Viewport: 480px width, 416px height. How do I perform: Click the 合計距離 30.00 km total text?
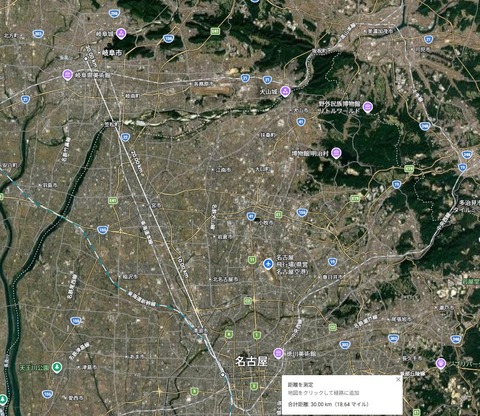pyautogui.click(x=328, y=404)
